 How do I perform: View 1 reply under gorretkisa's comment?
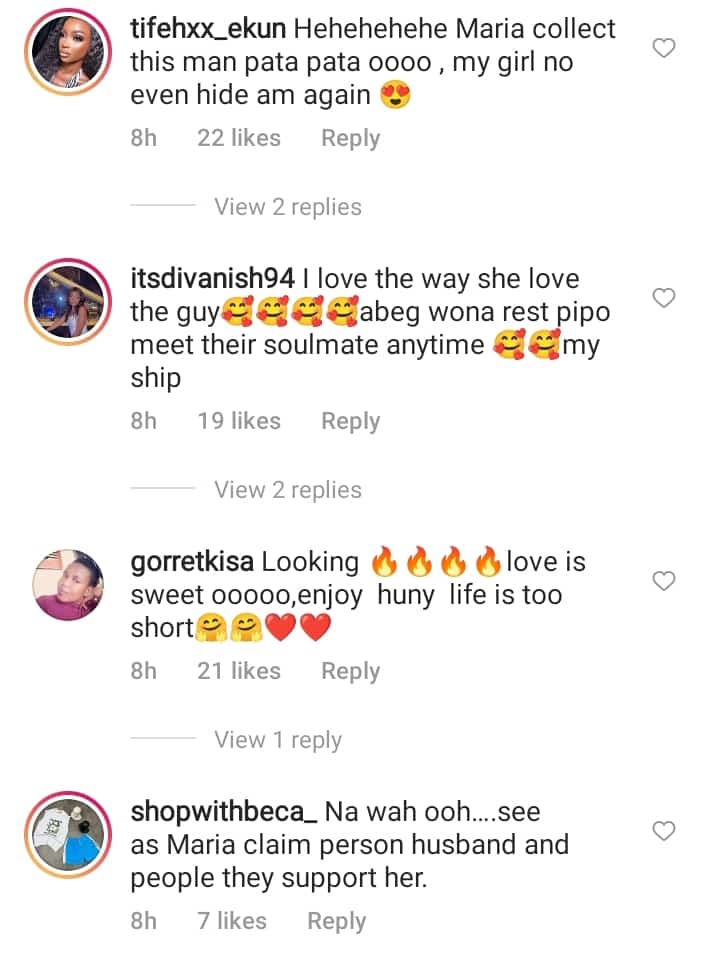[x=278, y=740]
